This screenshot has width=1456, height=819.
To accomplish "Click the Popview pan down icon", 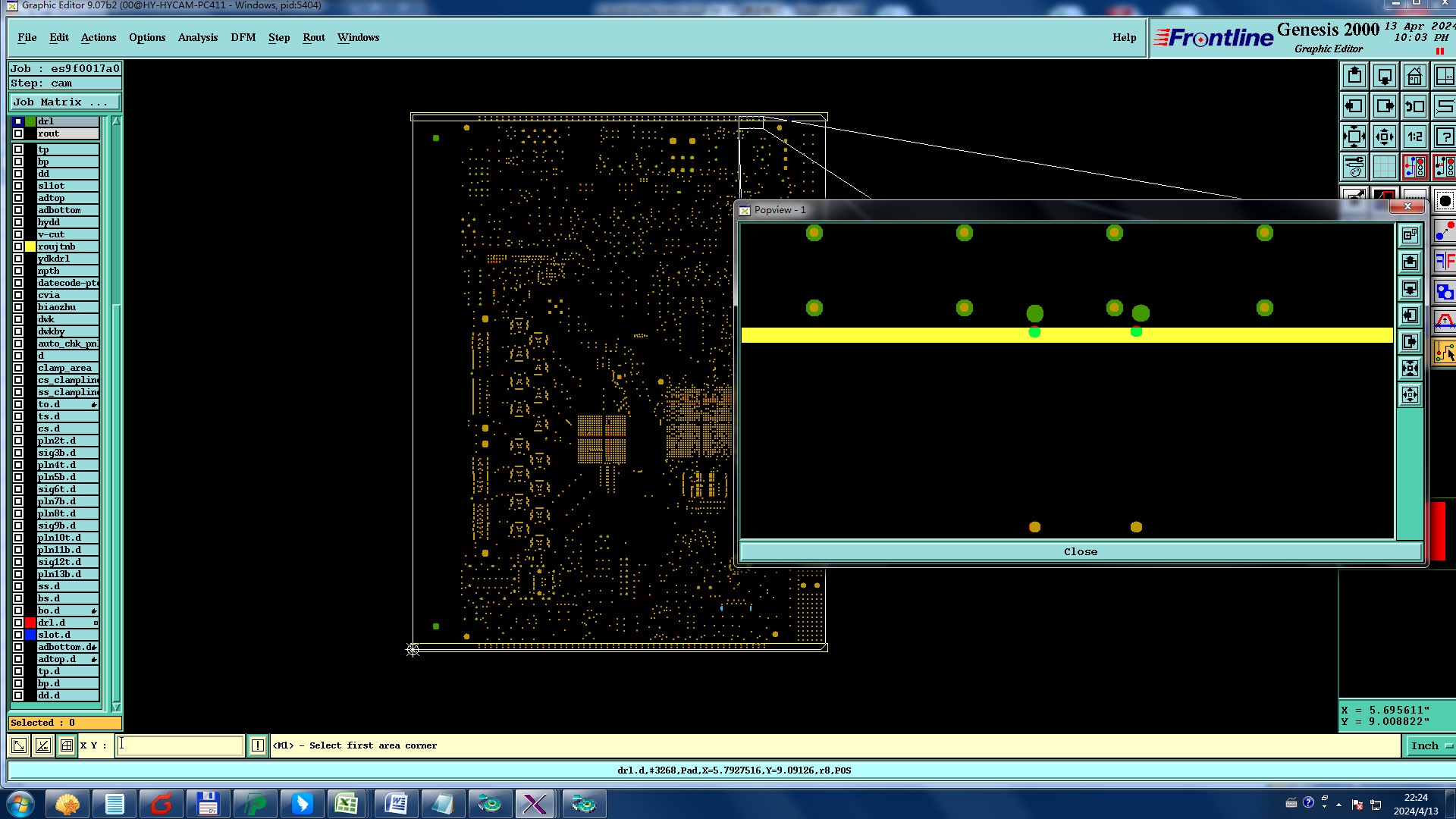I will 1410,289.
